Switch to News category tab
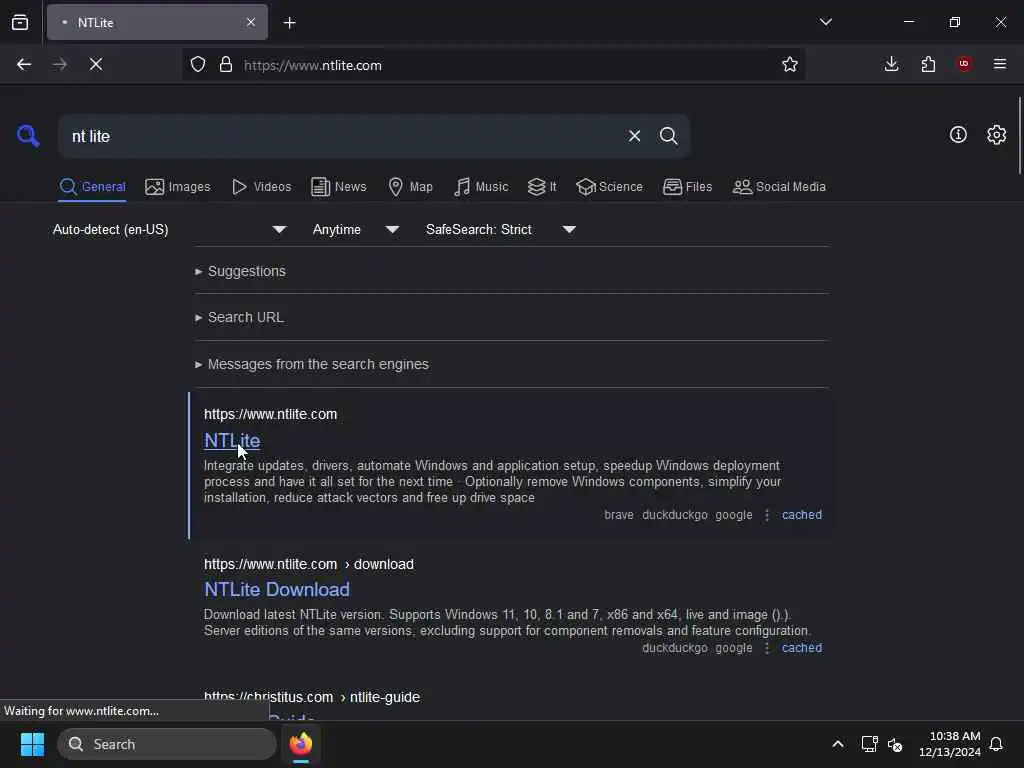The height and width of the screenshot is (768, 1024). tap(339, 187)
